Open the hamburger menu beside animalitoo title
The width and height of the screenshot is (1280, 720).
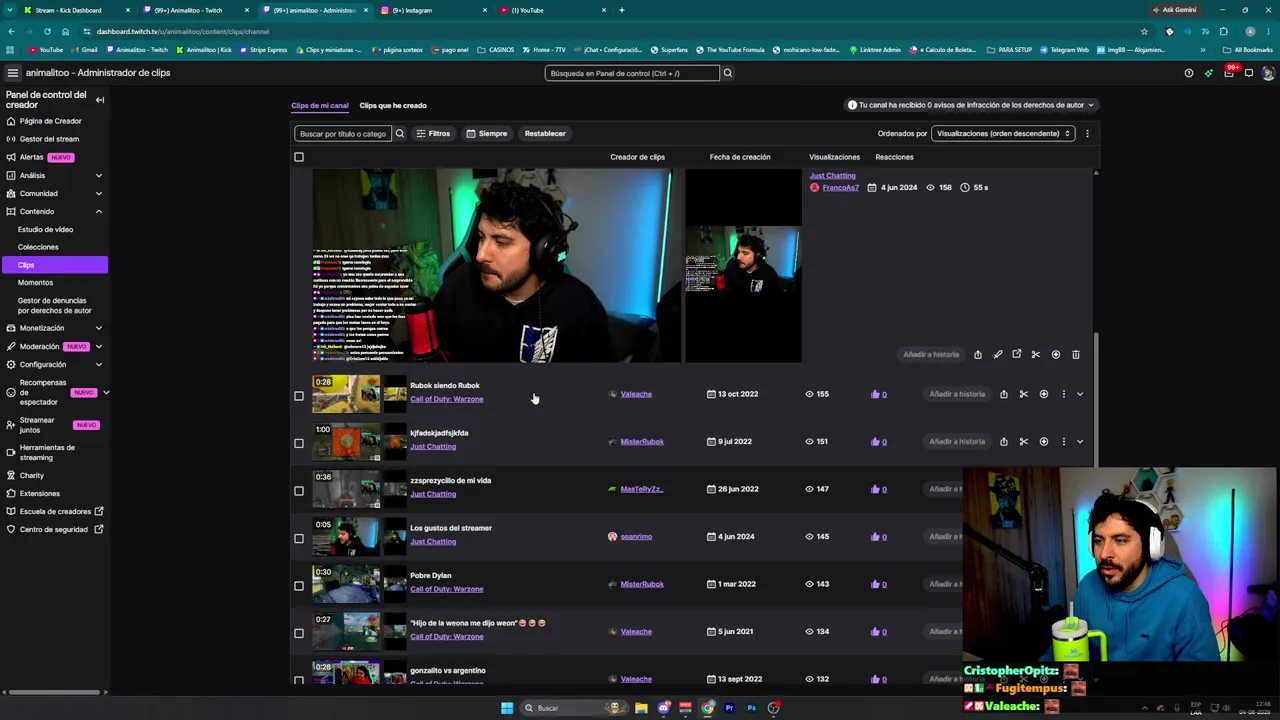tap(12, 73)
